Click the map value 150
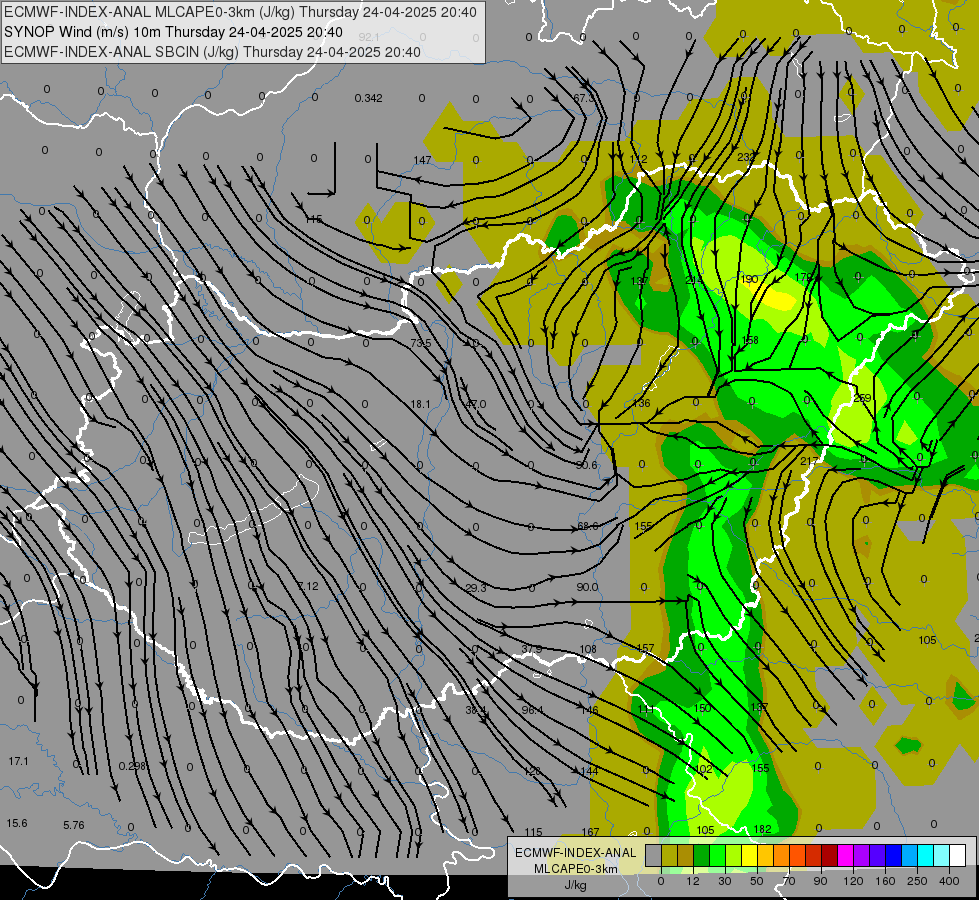This screenshot has height=900, width=979. pyautogui.click(x=702, y=708)
